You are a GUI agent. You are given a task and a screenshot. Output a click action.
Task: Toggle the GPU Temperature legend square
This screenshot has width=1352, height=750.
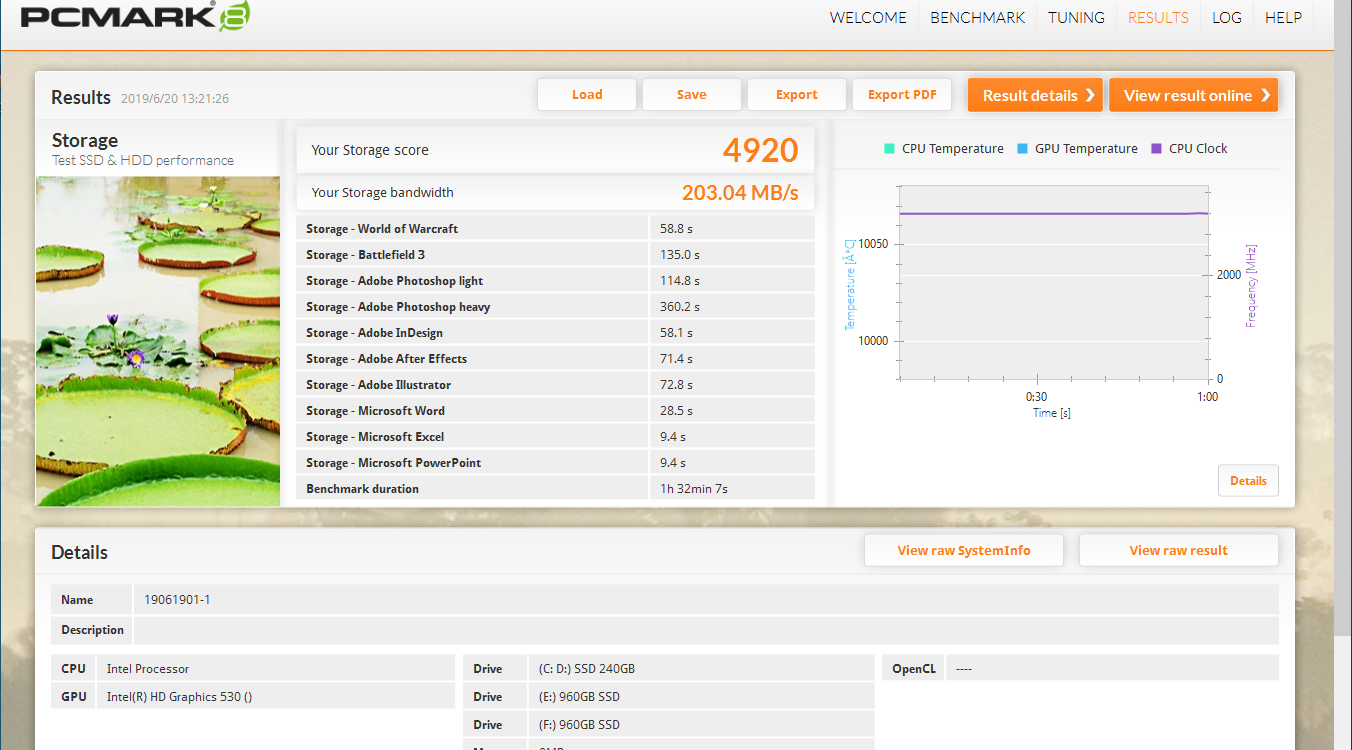[1022, 149]
